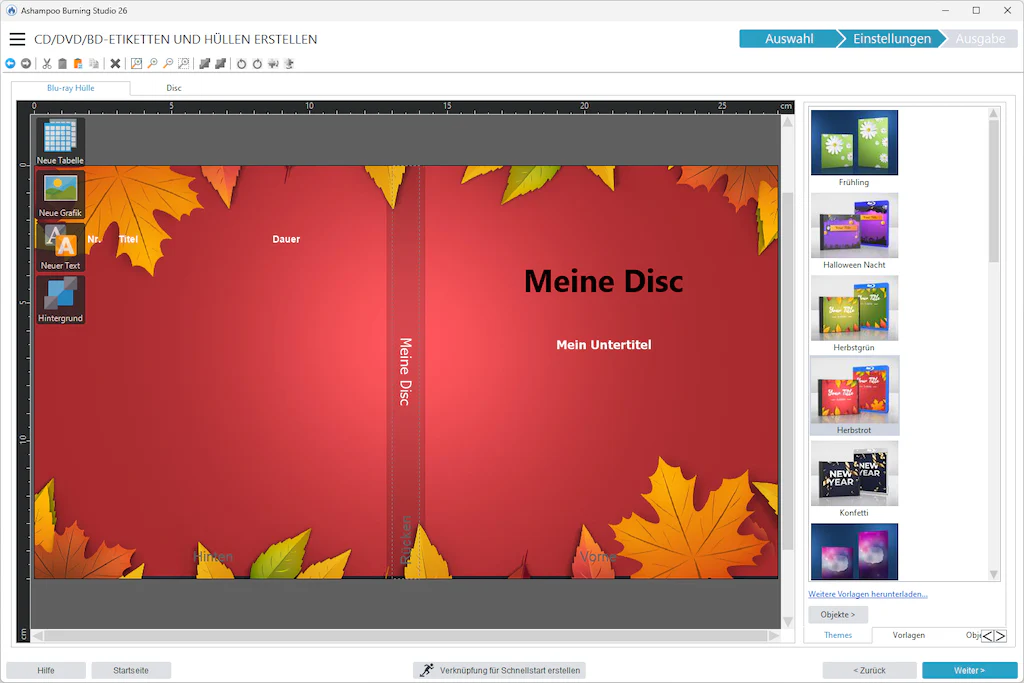Click the blue back arrow icon
Viewport: 1024px width, 683px height.
click(x=10, y=63)
